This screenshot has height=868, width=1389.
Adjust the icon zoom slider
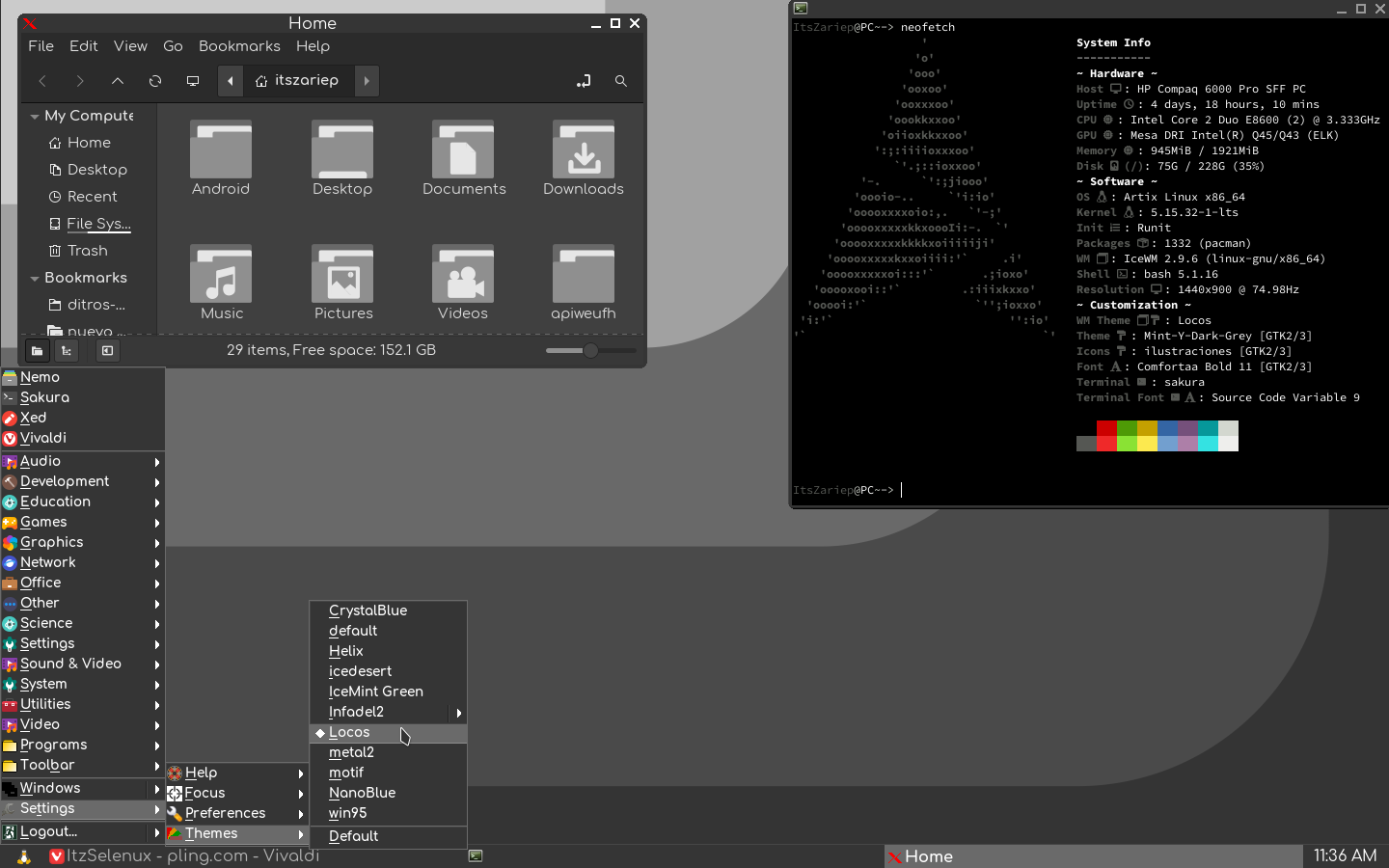[590, 350]
